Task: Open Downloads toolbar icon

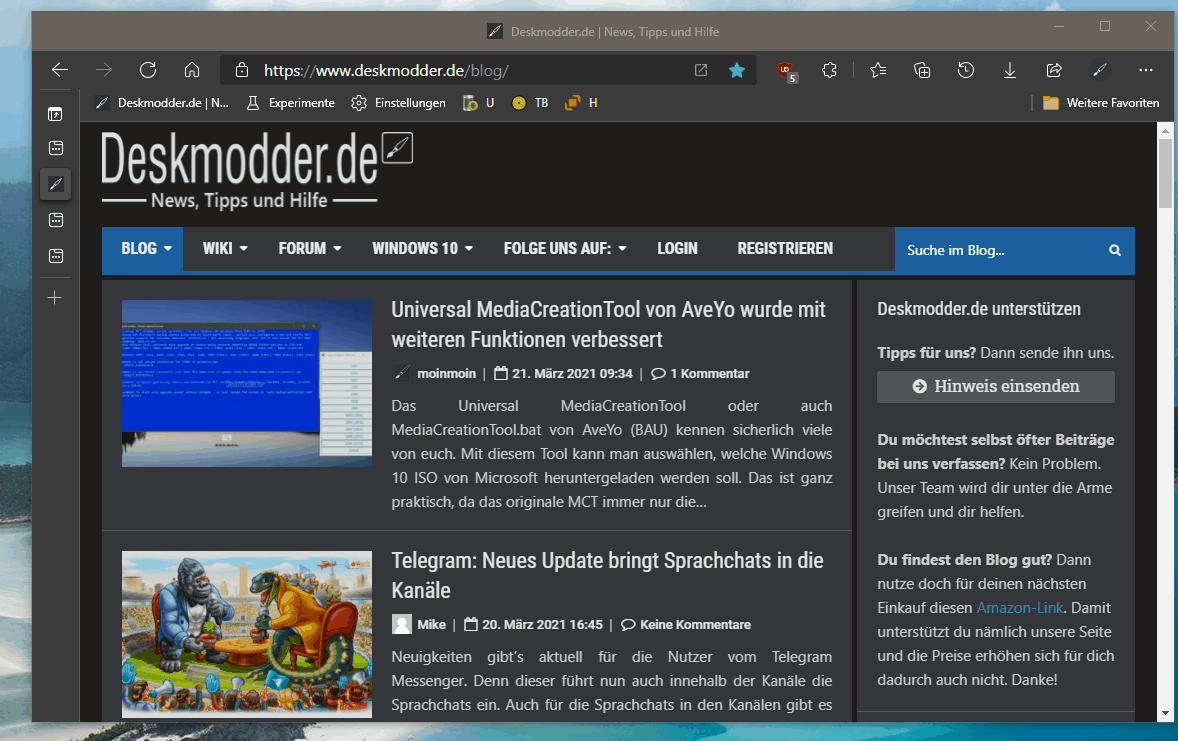Action: 1010,70
